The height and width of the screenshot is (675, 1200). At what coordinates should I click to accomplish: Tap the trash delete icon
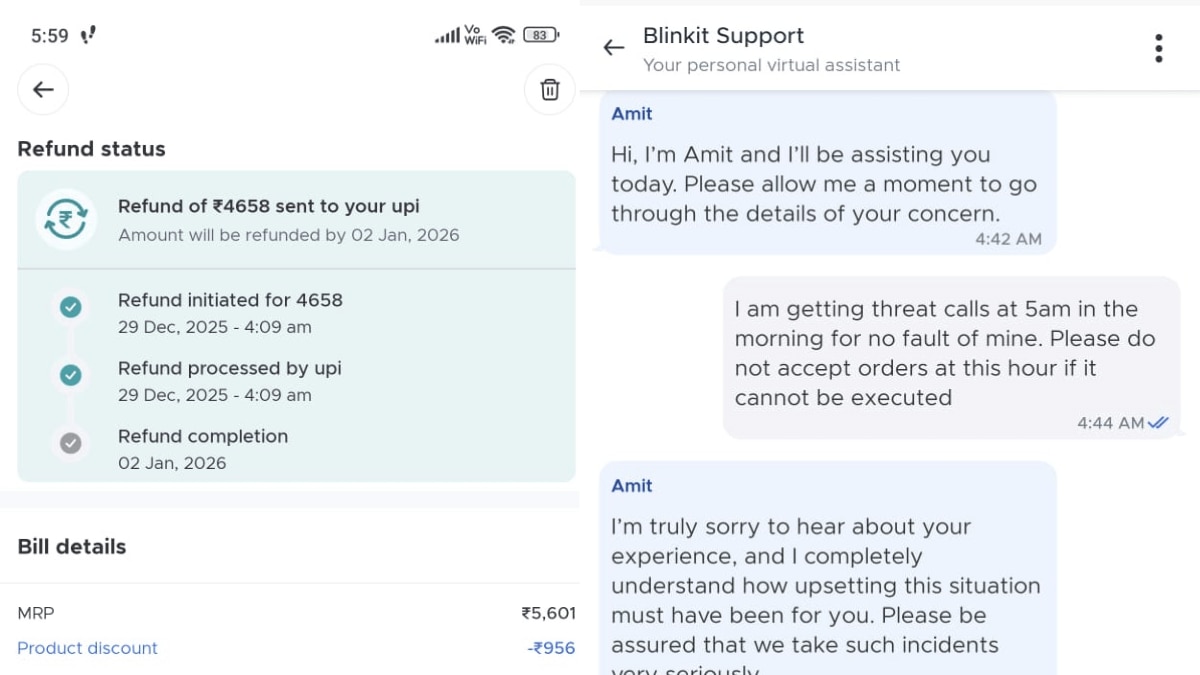(x=550, y=90)
